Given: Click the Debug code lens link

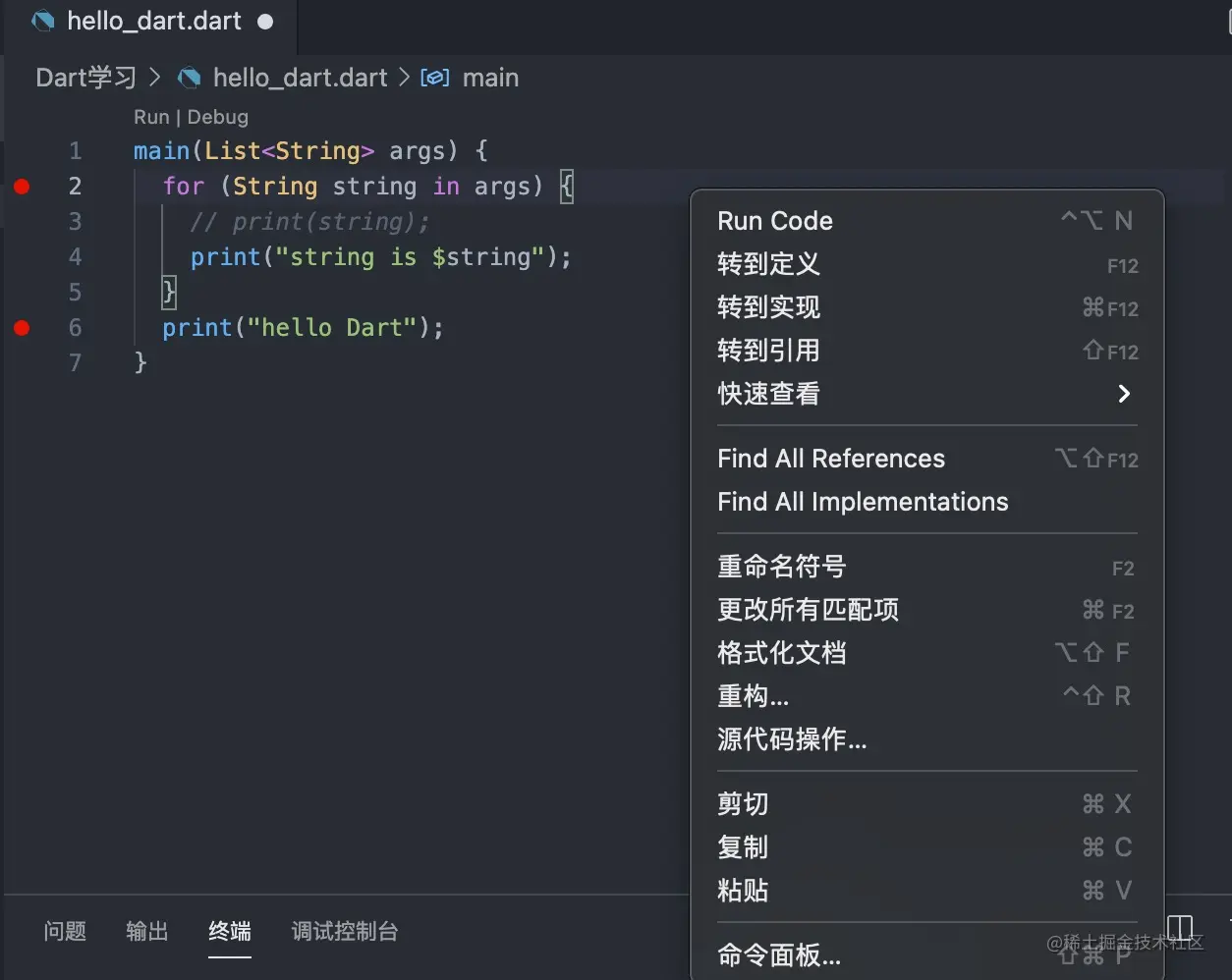Looking at the screenshot, I should click(x=217, y=117).
